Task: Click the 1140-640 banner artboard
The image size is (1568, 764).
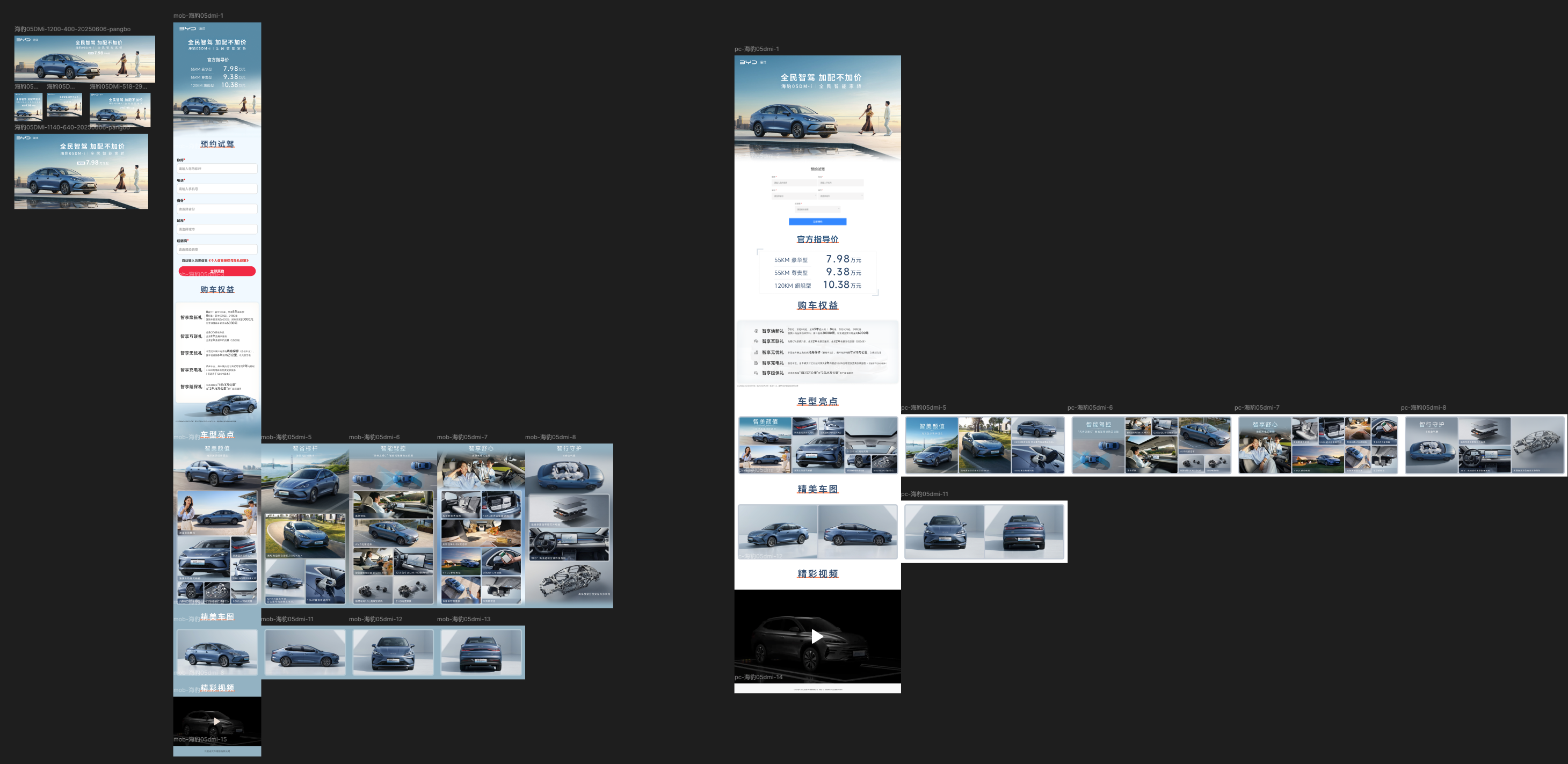Action: pyautogui.click(x=81, y=172)
